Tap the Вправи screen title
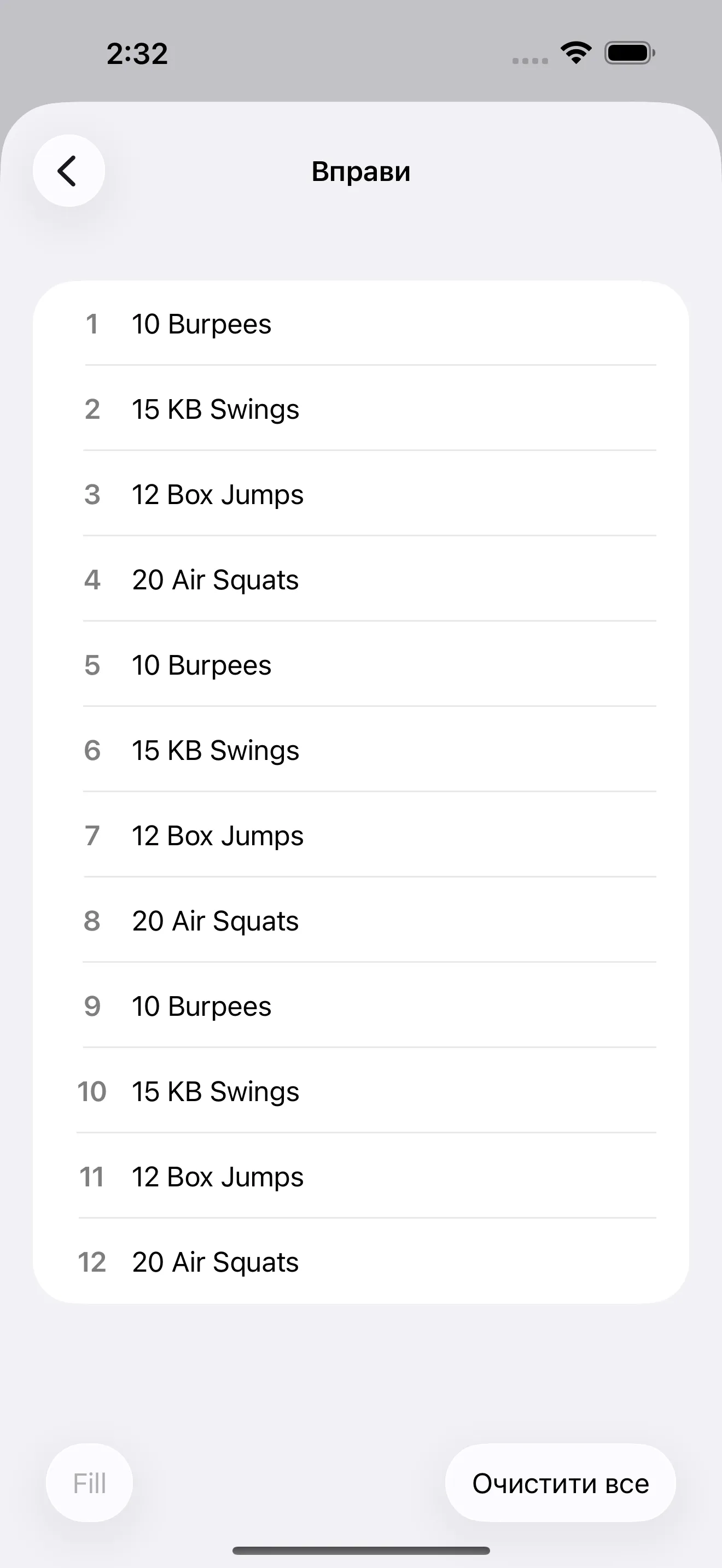This screenshot has height=1568, width=722. [361, 172]
